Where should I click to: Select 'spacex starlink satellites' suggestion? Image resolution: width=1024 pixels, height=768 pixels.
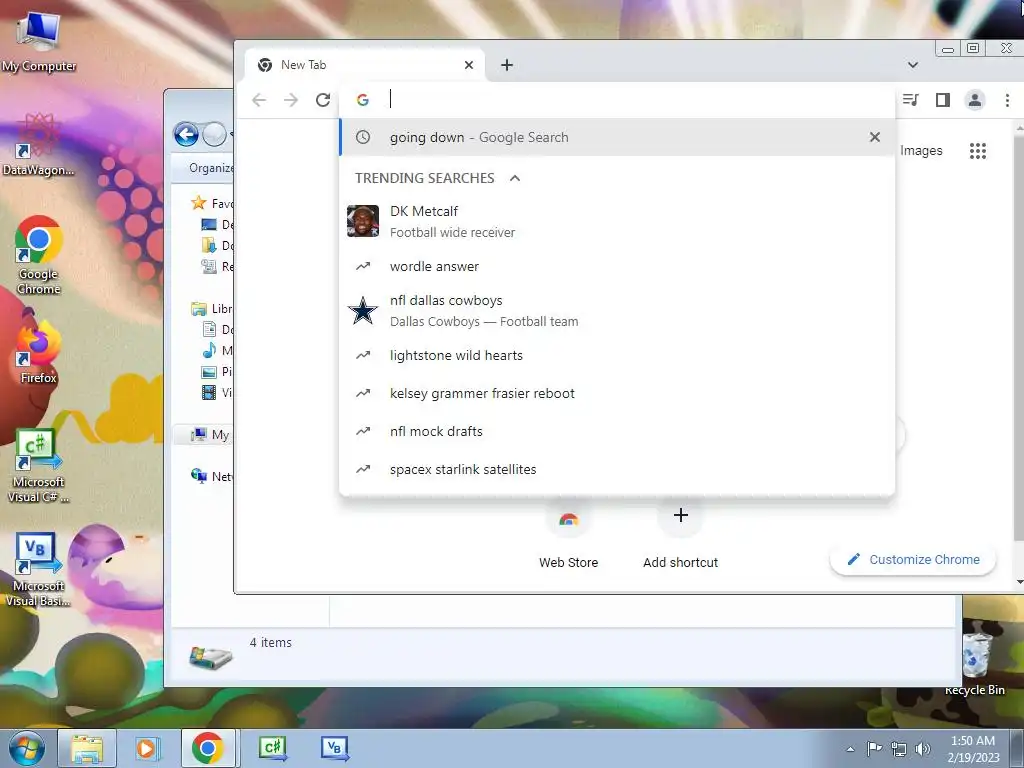616,469
